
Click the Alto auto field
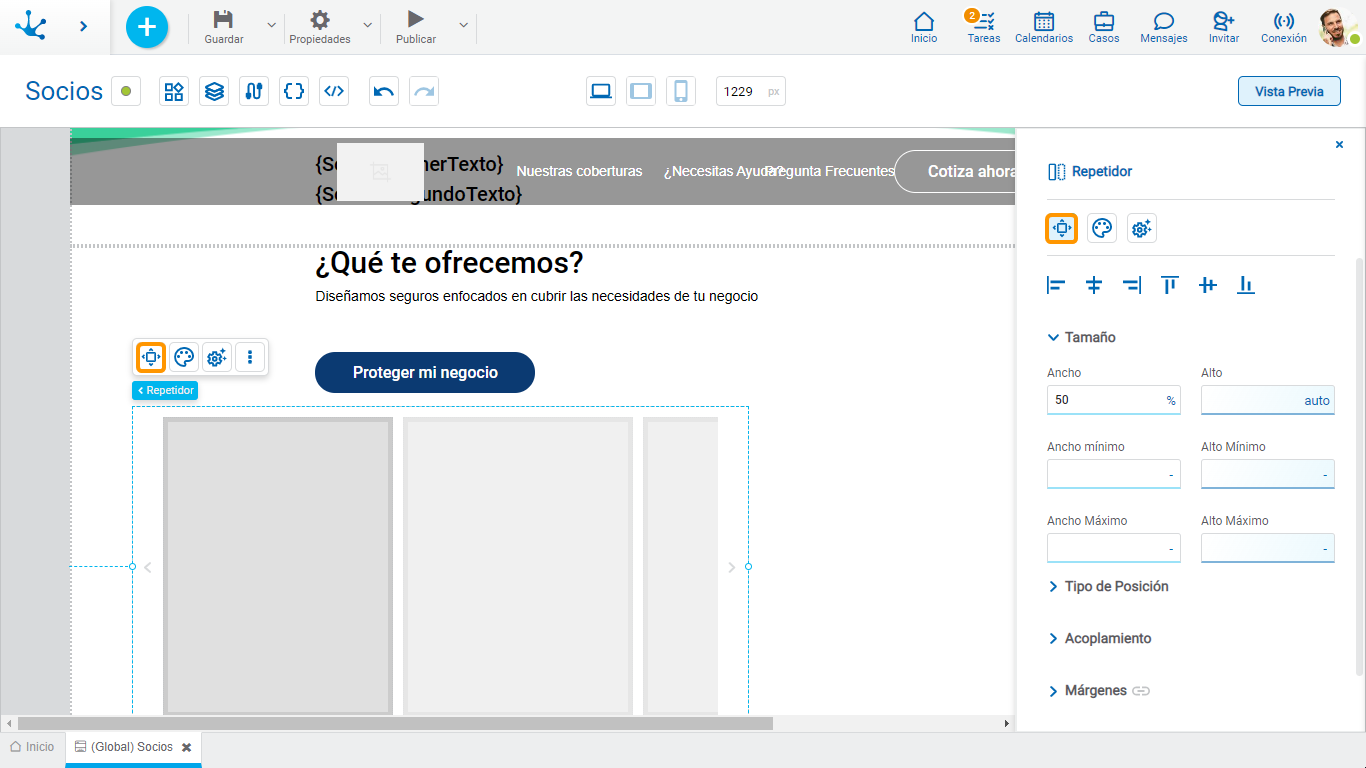point(1267,400)
